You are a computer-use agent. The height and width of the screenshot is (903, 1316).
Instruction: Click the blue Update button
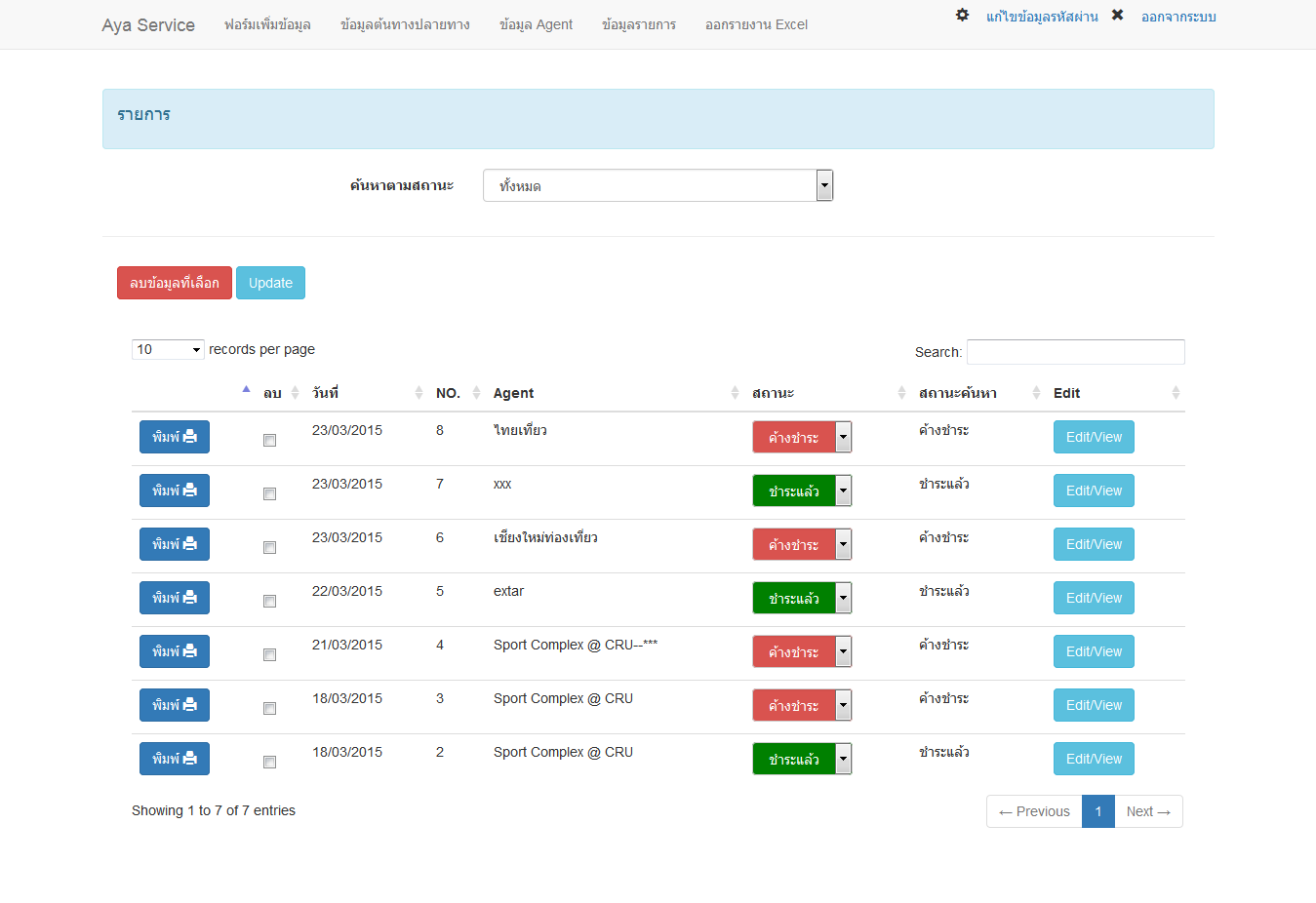coord(270,283)
